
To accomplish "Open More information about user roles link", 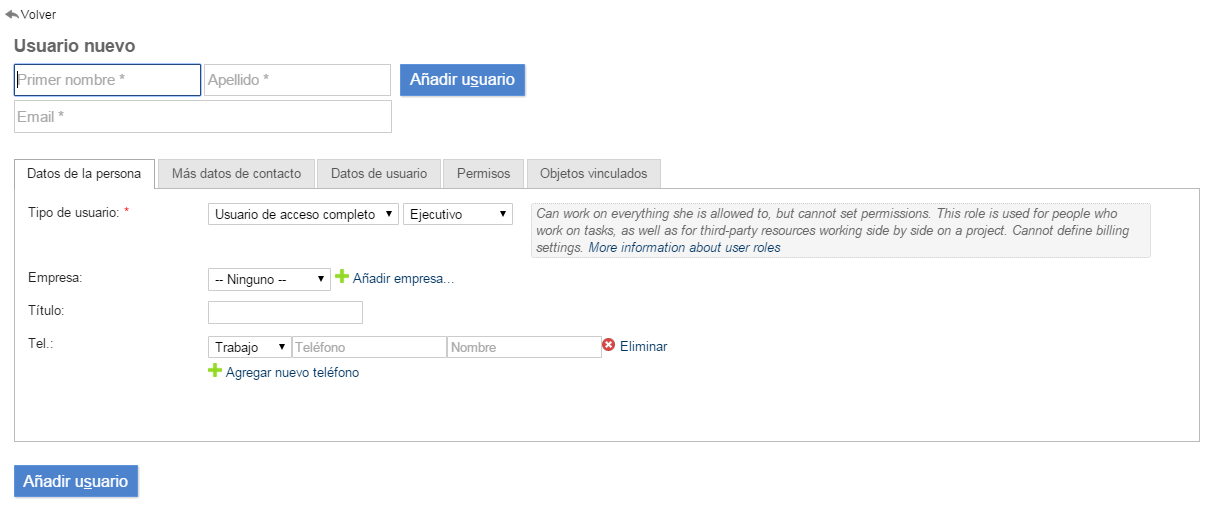I will pos(684,247).
